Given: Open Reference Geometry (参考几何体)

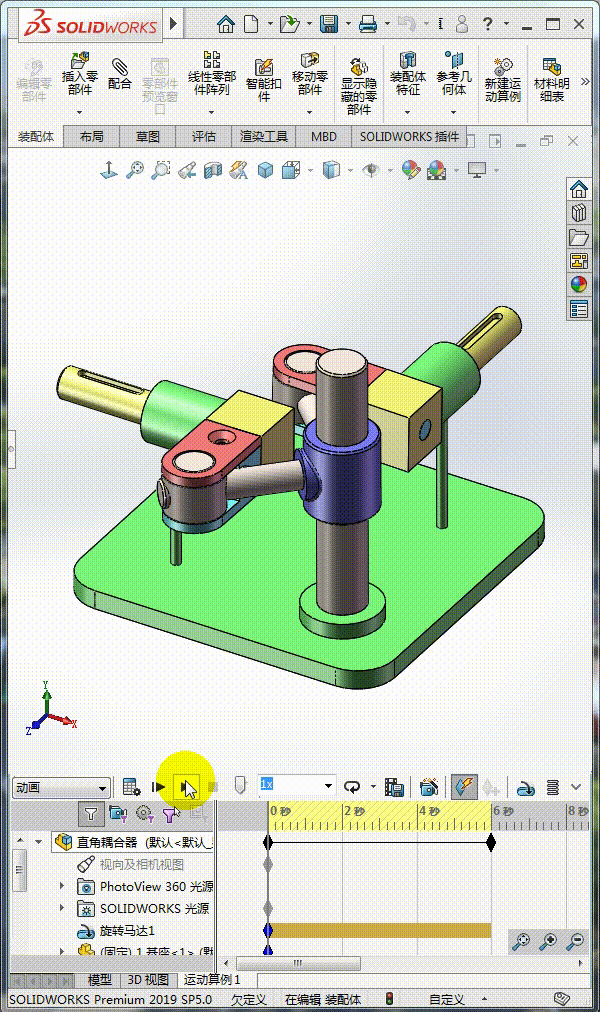Looking at the screenshot, I should coord(454,75).
